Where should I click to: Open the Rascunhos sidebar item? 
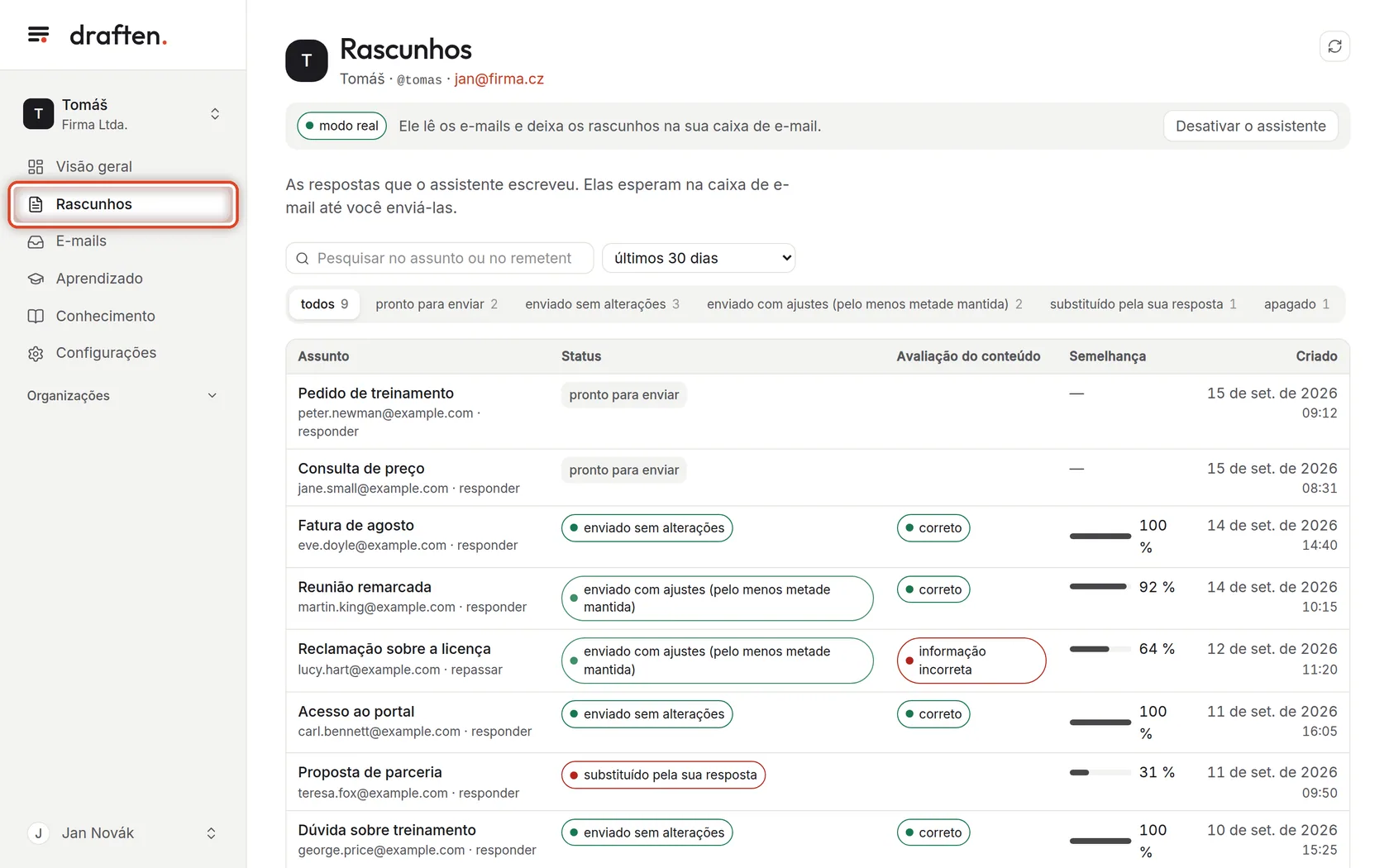click(x=123, y=204)
